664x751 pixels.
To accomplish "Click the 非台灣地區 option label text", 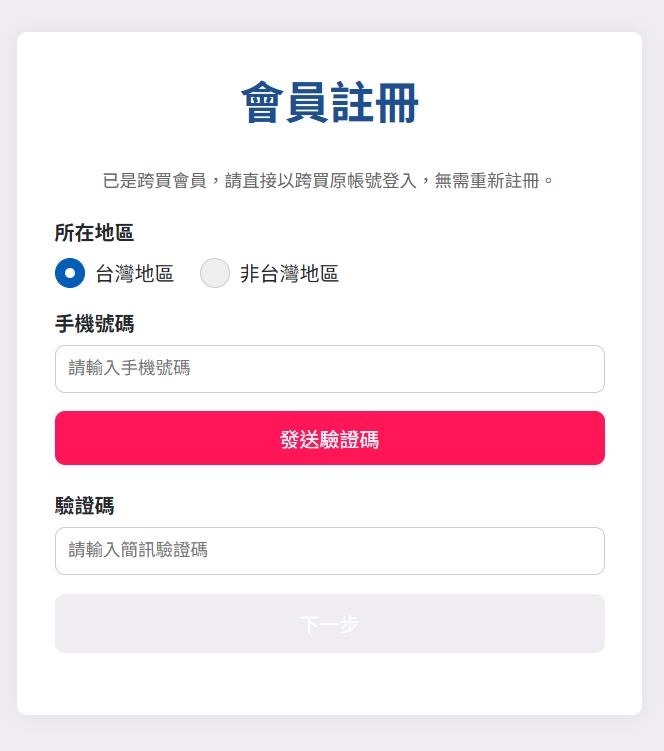I will click(289, 274).
